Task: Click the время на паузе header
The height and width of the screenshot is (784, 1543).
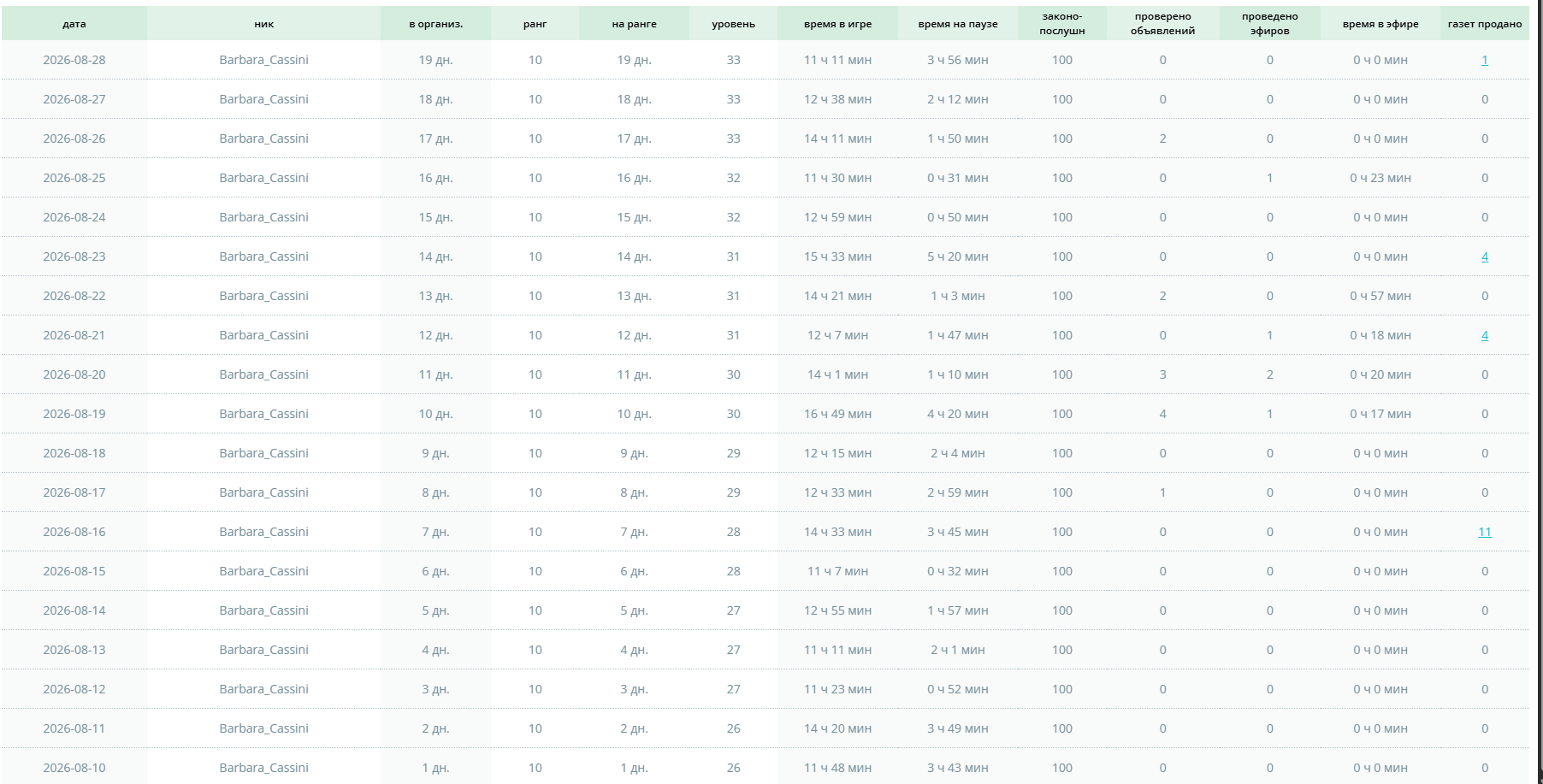Action: click(958, 24)
